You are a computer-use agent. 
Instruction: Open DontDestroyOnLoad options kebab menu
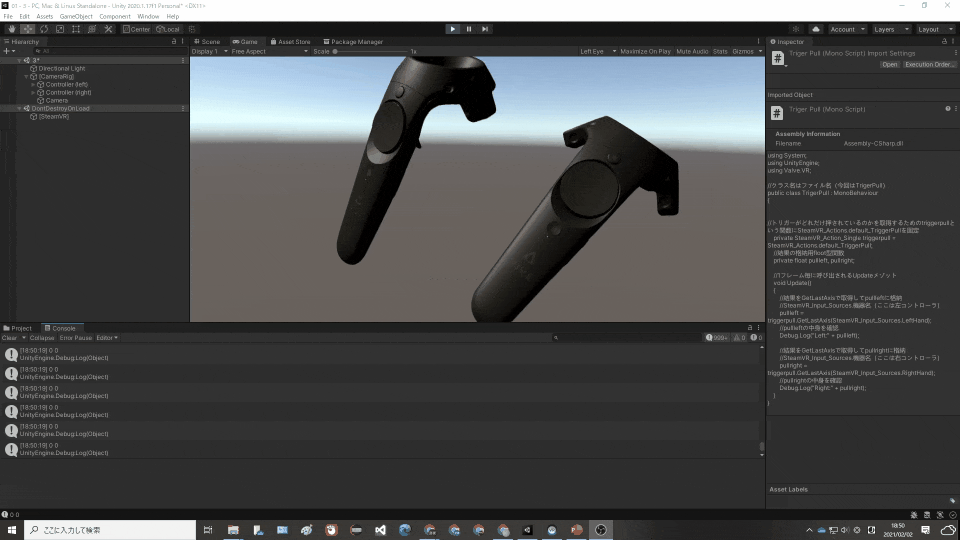pos(183,108)
